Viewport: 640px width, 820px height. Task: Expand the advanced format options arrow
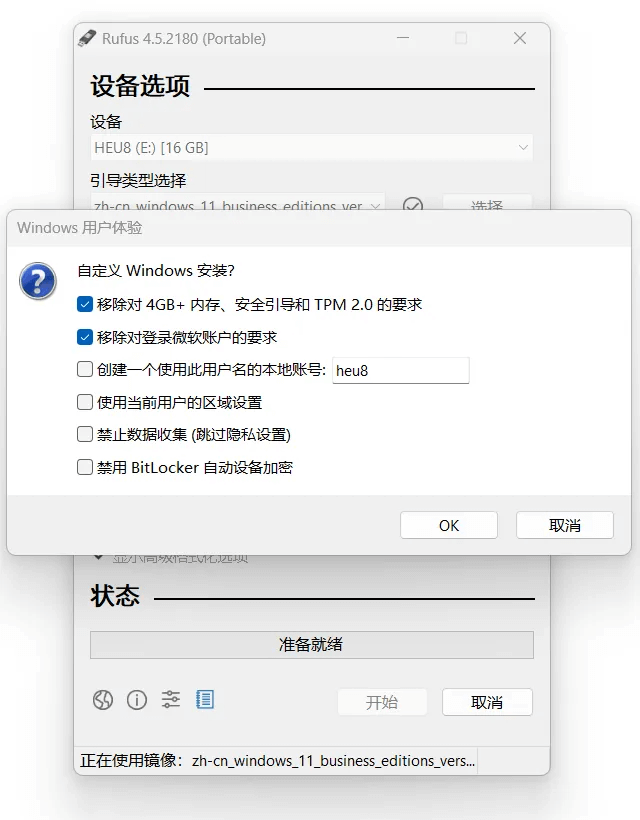pos(98,557)
